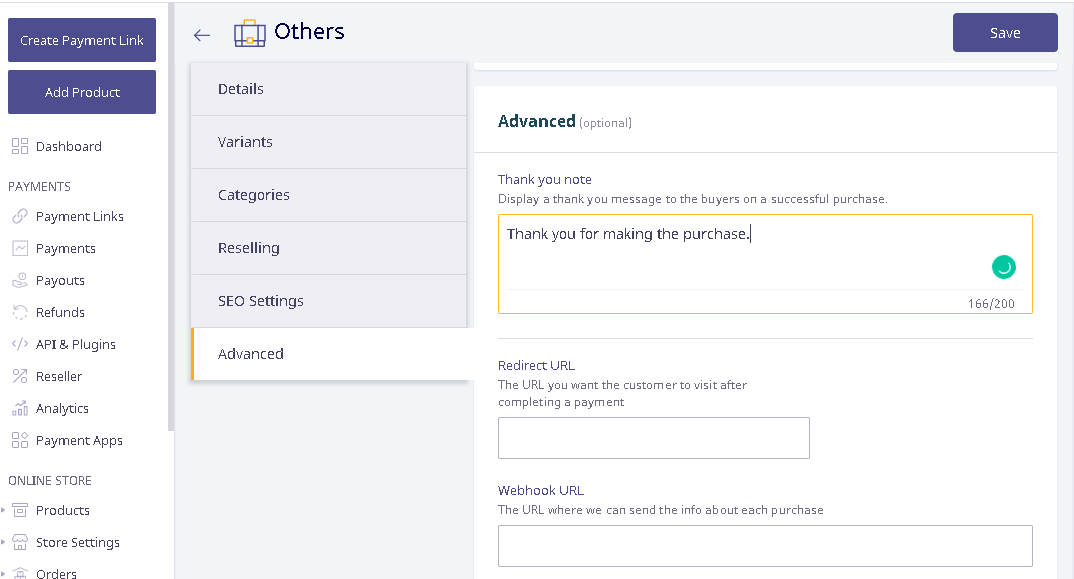This screenshot has width=1074, height=579.
Task: Select the Payouts hand-coin icon
Action: [x=20, y=280]
